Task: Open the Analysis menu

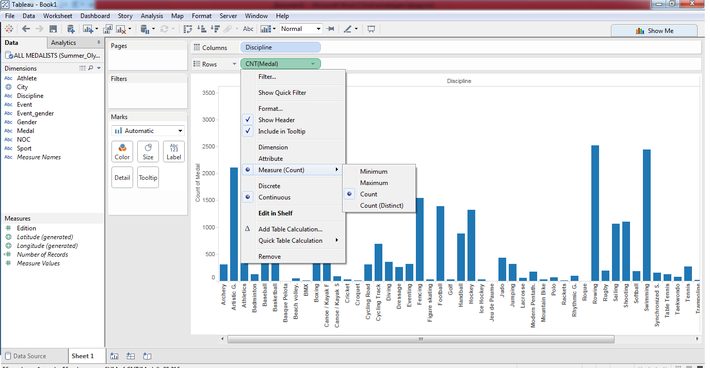Action: pyautogui.click(x=152, y=16)
